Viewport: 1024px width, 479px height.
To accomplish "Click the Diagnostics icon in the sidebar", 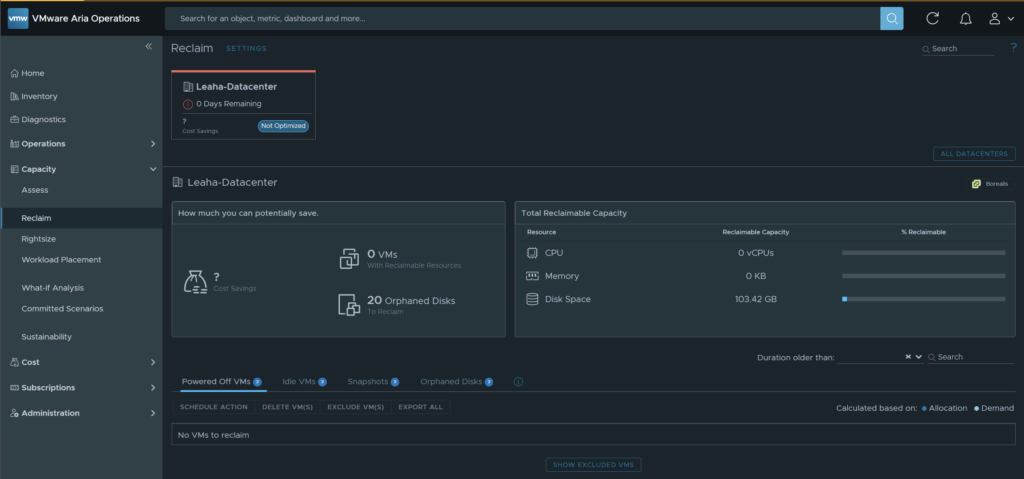I will (14, 120).
